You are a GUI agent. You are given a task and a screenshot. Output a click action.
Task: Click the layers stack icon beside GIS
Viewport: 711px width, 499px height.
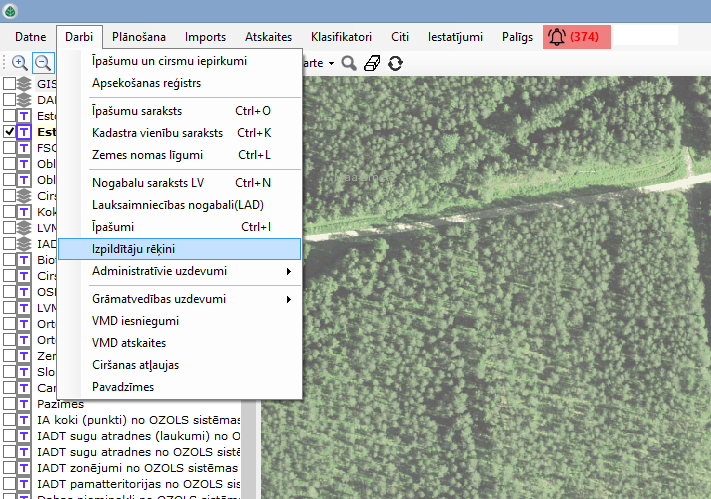24,84
